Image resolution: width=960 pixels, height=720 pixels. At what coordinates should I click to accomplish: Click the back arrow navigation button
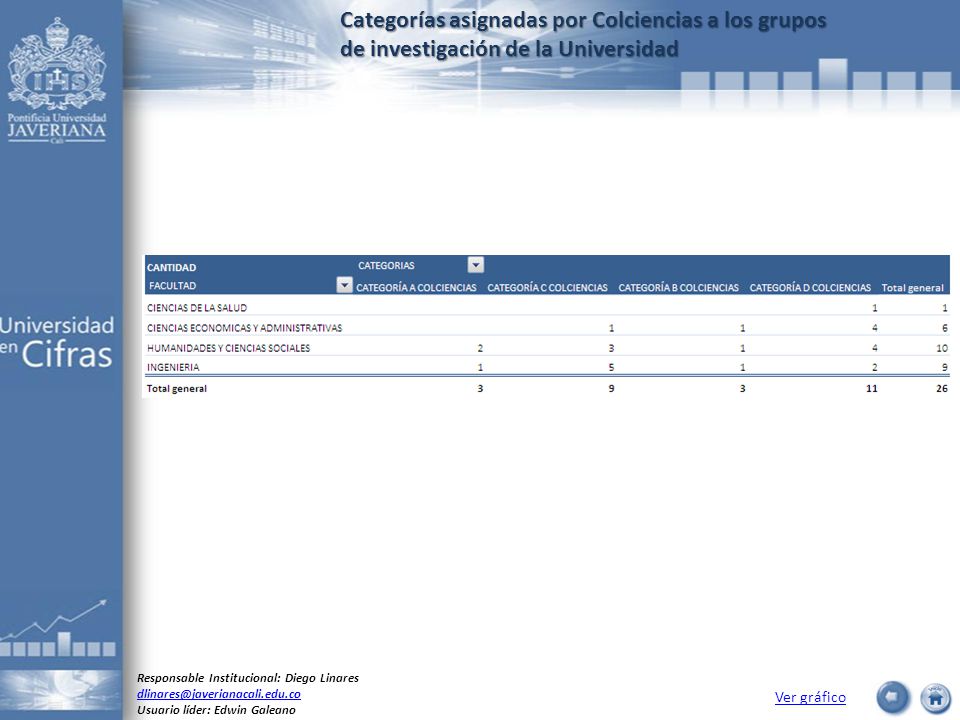point(893,697)
